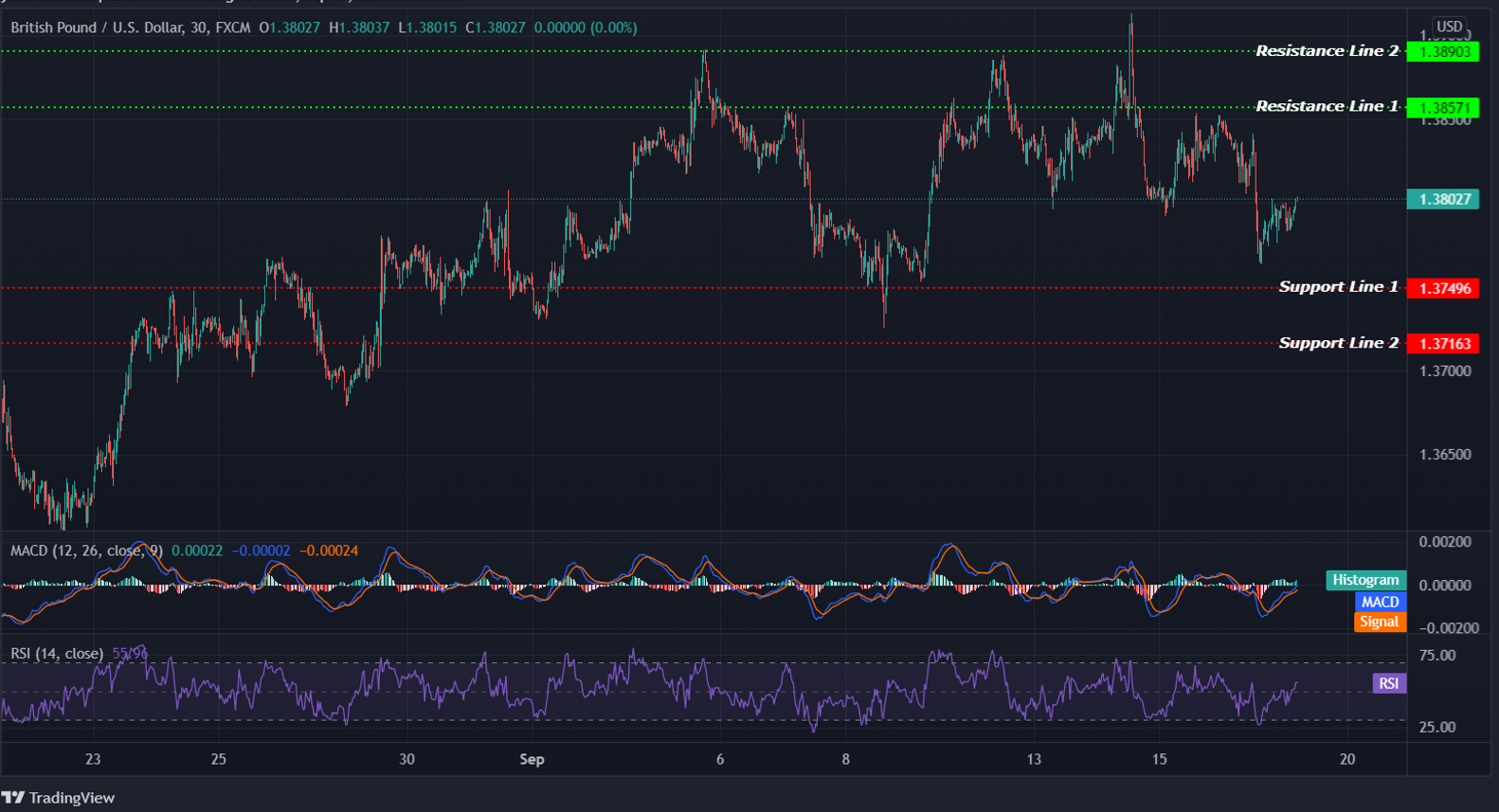1499x812 pixels.
Task: Click the -0.00002 MACD value
Action: [x=262, y=550]
